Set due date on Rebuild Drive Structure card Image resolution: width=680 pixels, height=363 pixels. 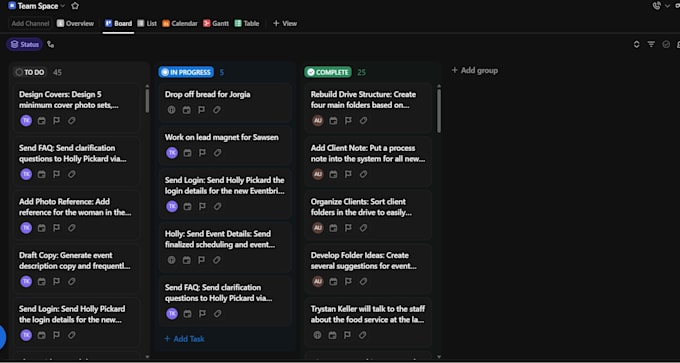click(333, 121)
